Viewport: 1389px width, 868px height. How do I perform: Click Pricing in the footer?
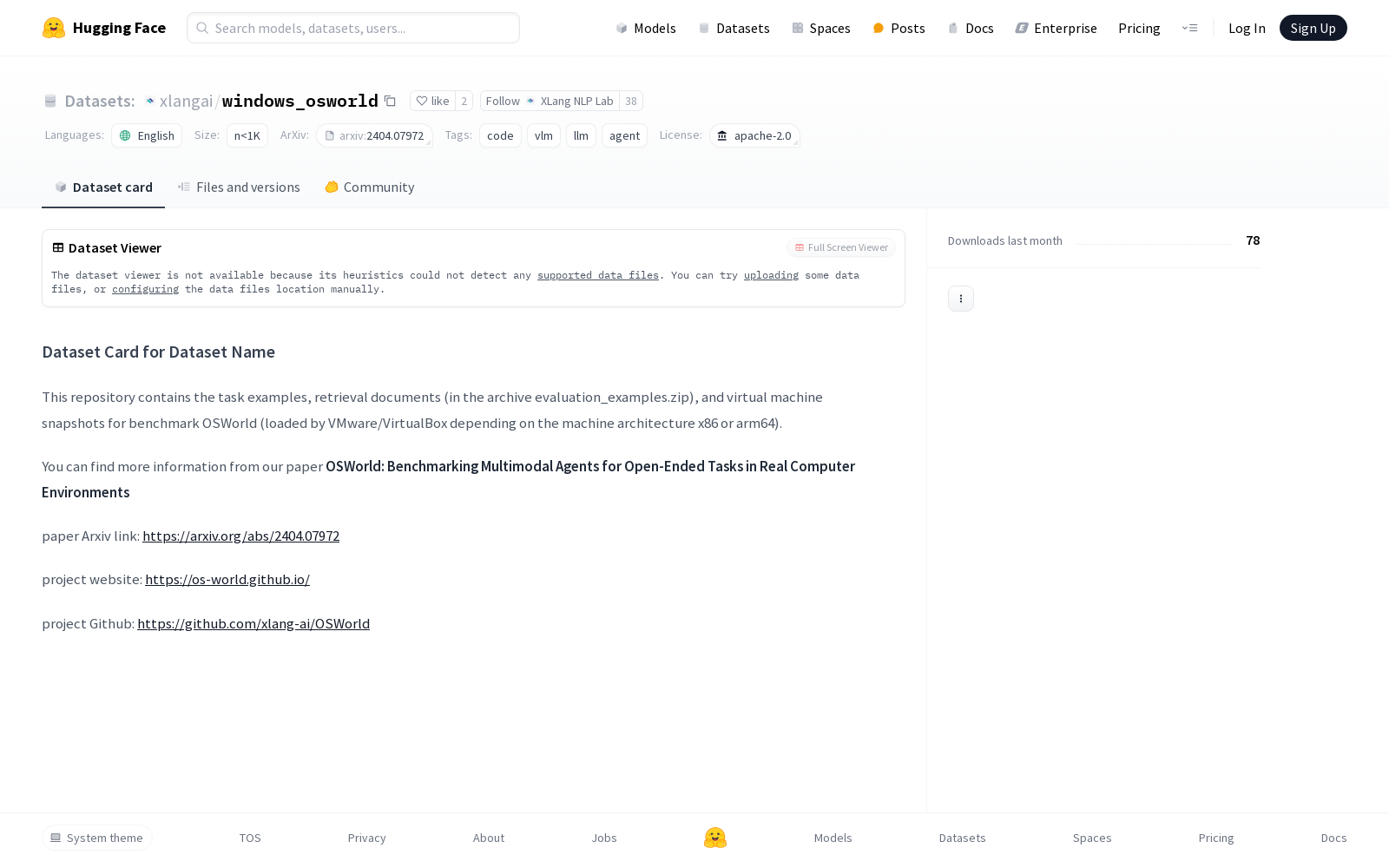click(x=1215, y=838)
